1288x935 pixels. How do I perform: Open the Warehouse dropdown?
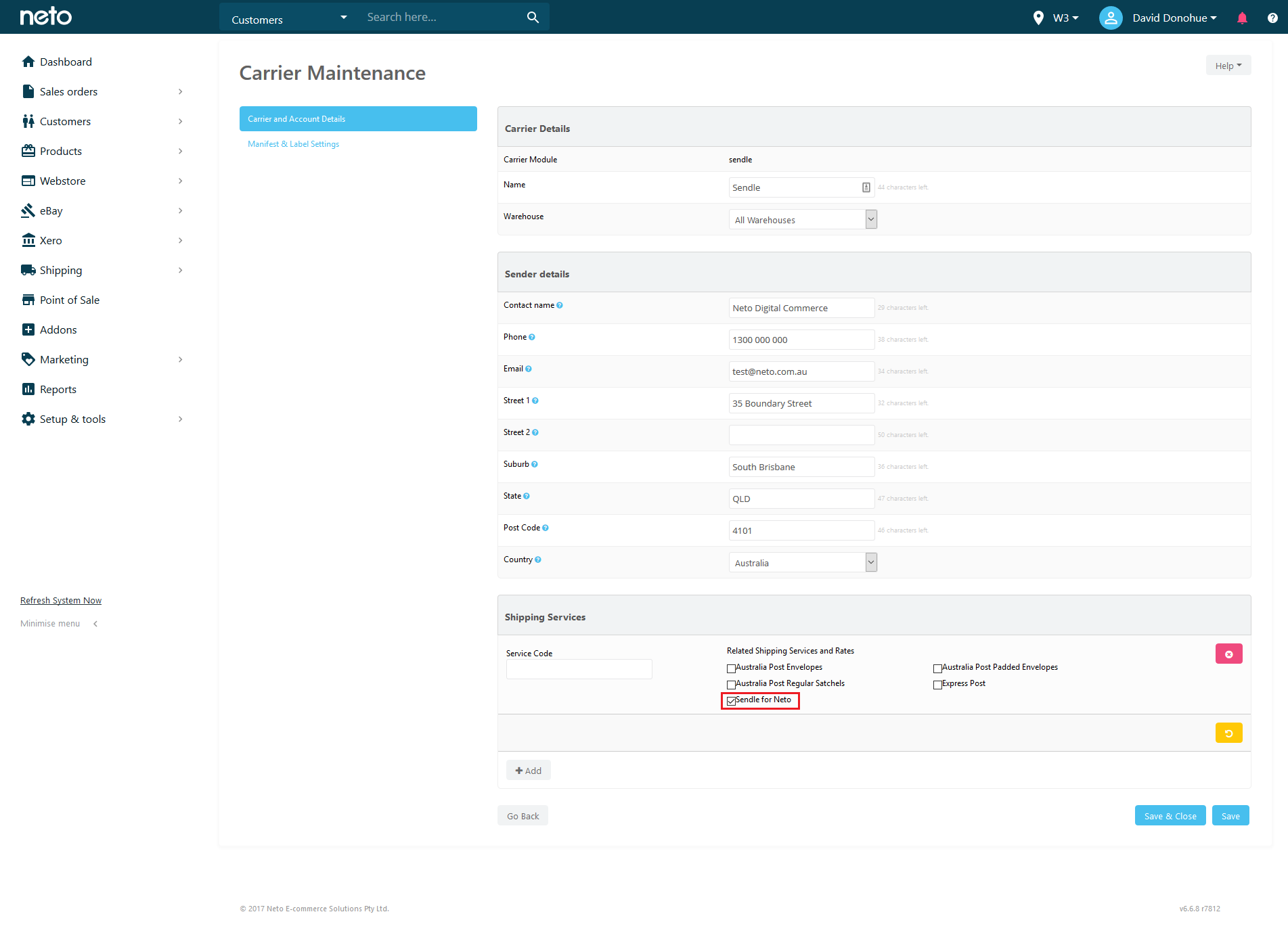point(803,219)
